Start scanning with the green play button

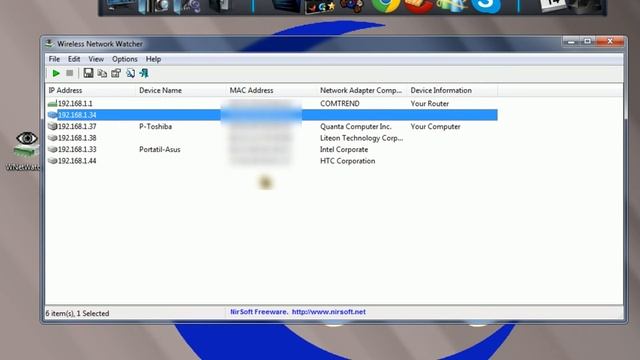(56, 73)
